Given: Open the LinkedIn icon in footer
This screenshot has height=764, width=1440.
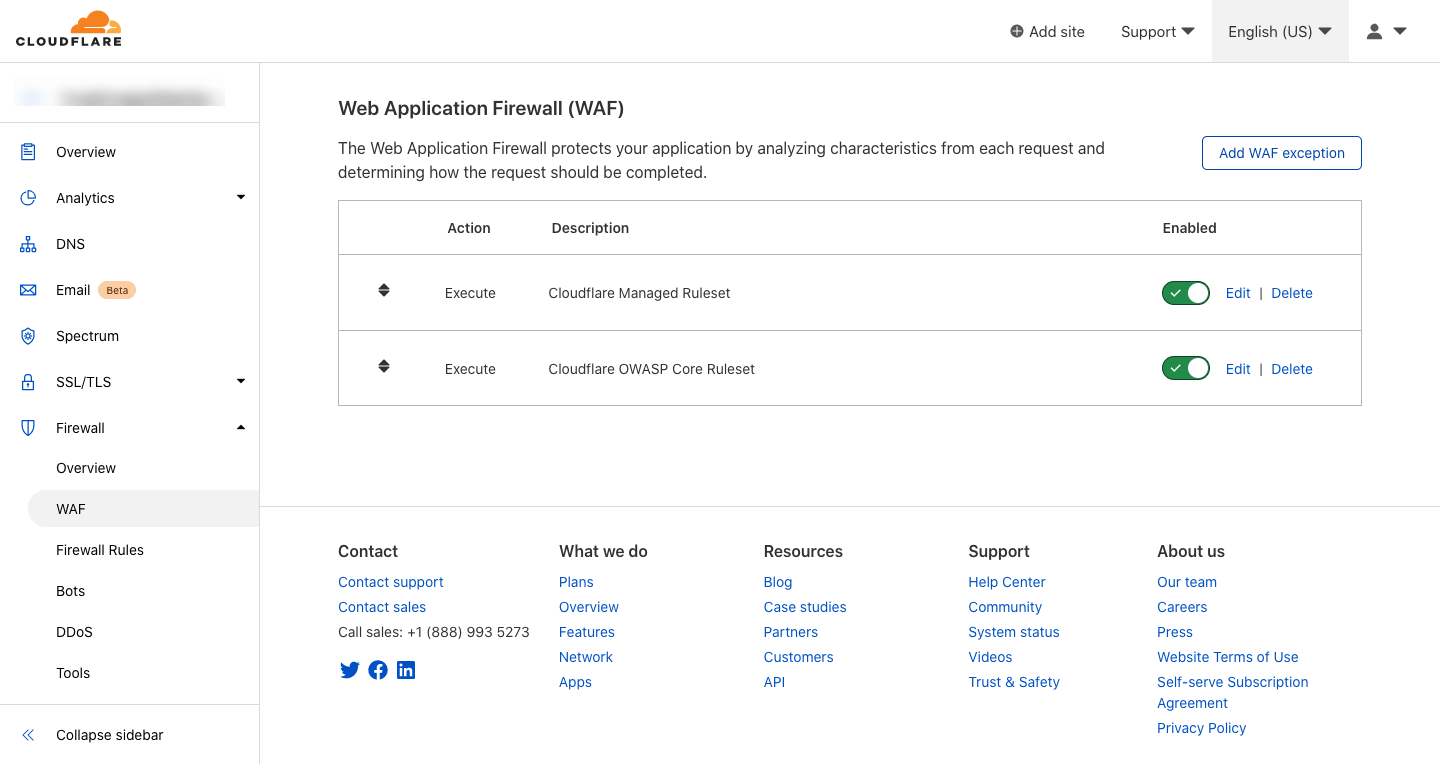Looking at the screenshot, I should tap(406, 670).
